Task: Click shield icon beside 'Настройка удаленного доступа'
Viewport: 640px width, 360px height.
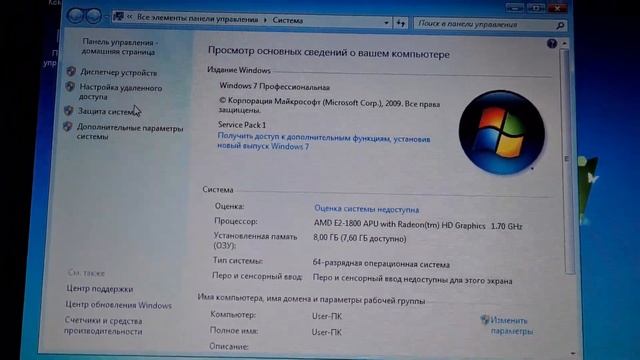Action: point(70,87)
